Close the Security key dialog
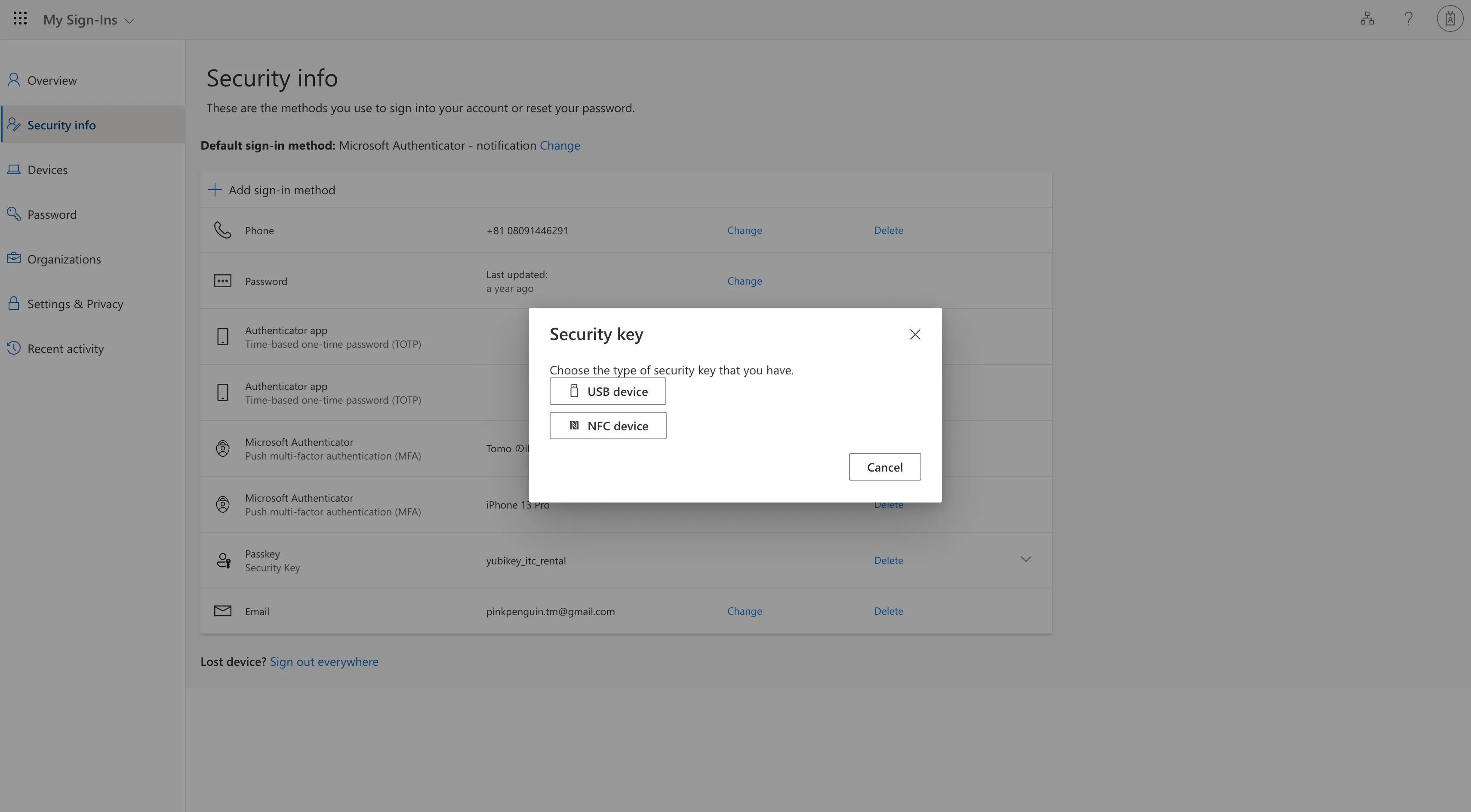This screenshot has width=1471, height=812. point(915,334)
